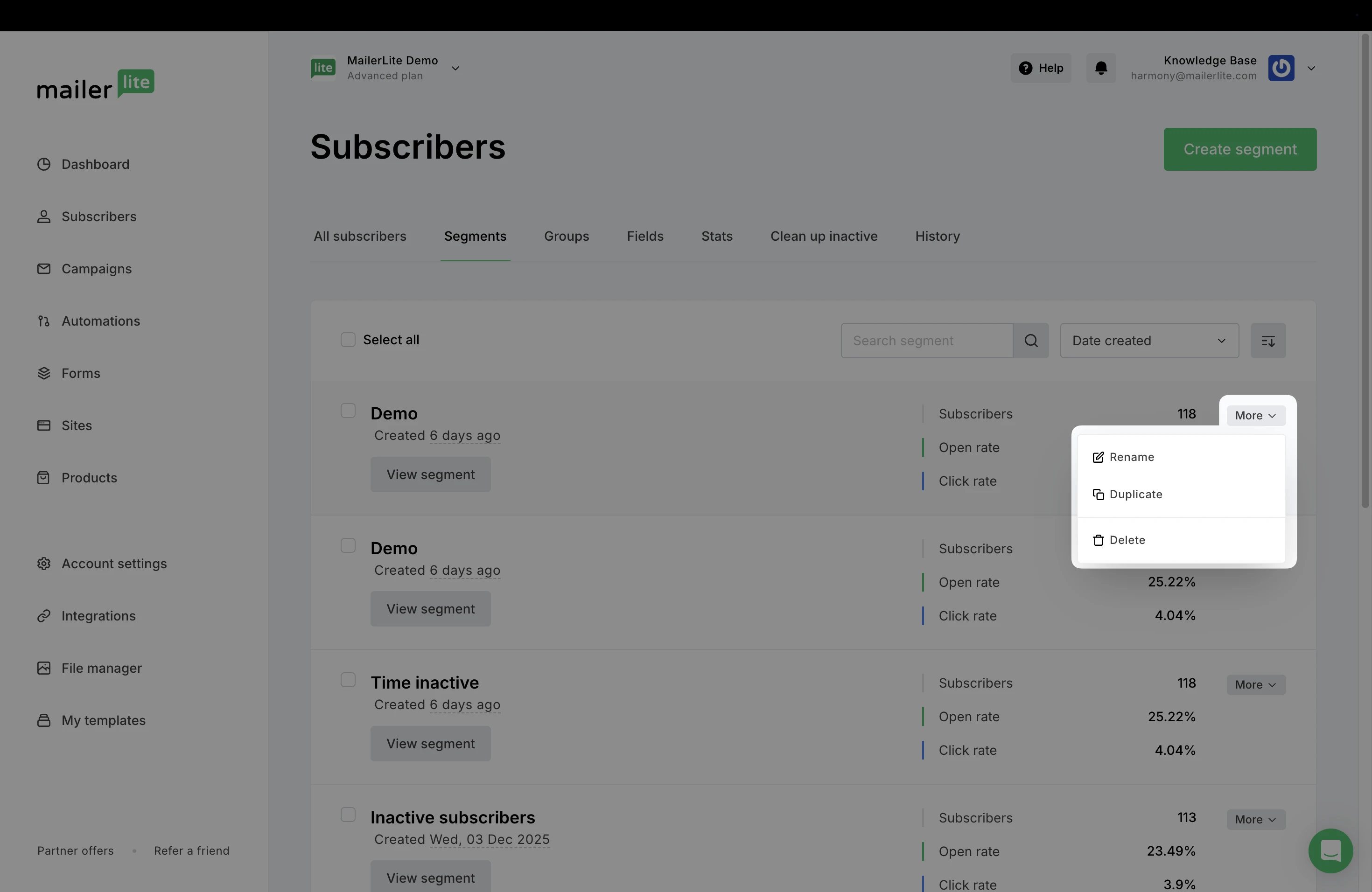The width and height of the screenshot is (1372, 892).
Task: Click the Automations sidebar icon
Action: (x=44, y=321)
